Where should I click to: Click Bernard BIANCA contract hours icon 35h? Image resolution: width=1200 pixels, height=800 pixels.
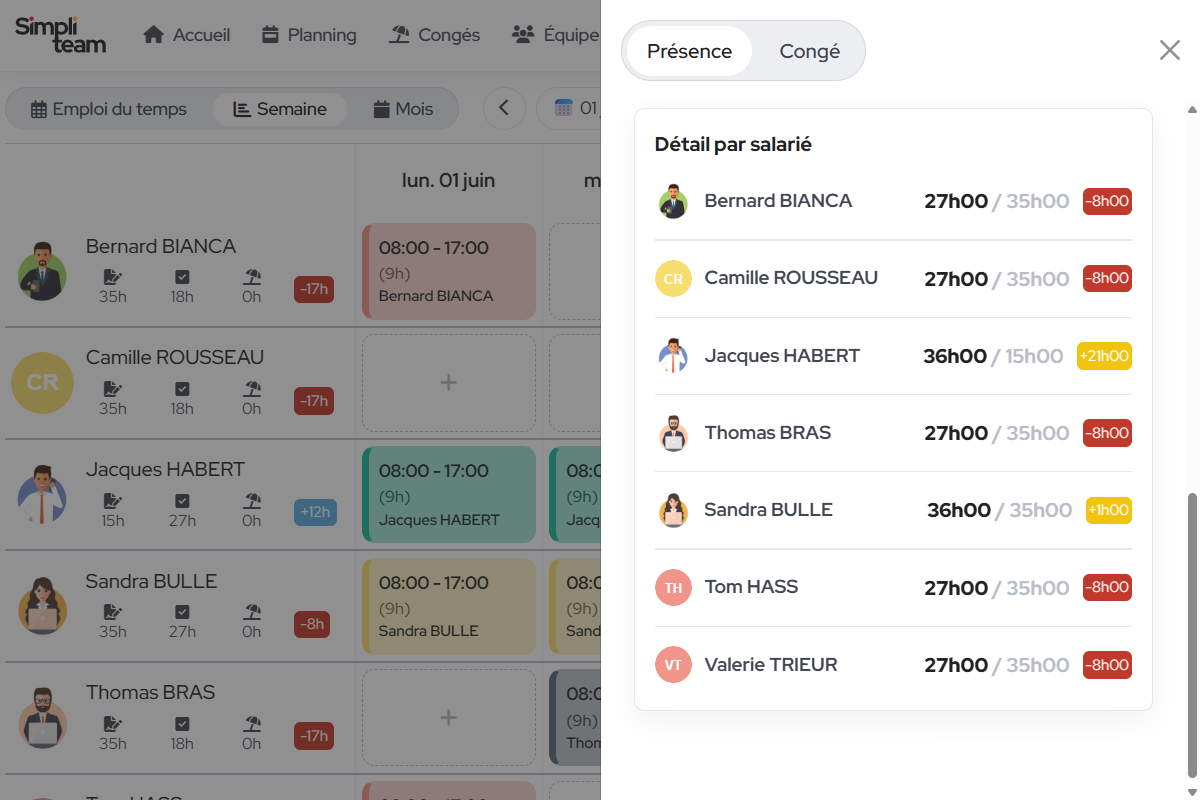coord(113,277)
